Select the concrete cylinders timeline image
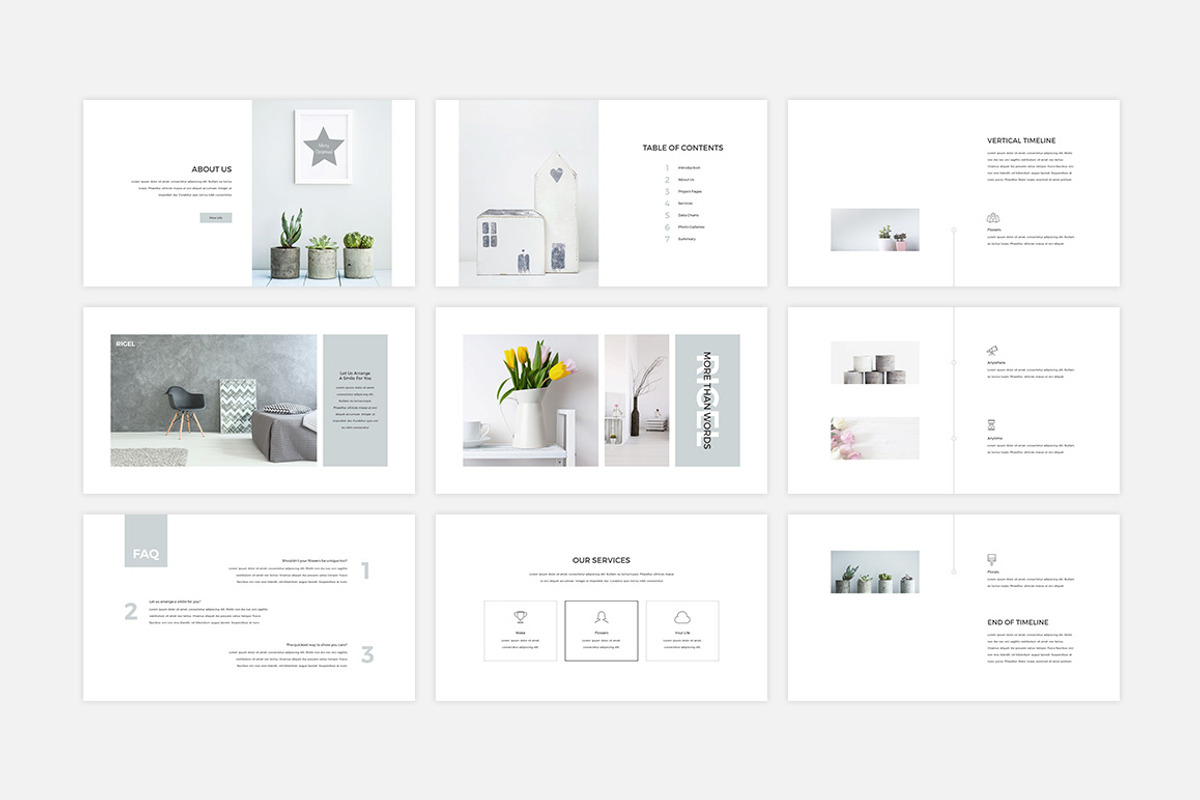The width and height of the screenshot is (1200, 800). [875, 363]
